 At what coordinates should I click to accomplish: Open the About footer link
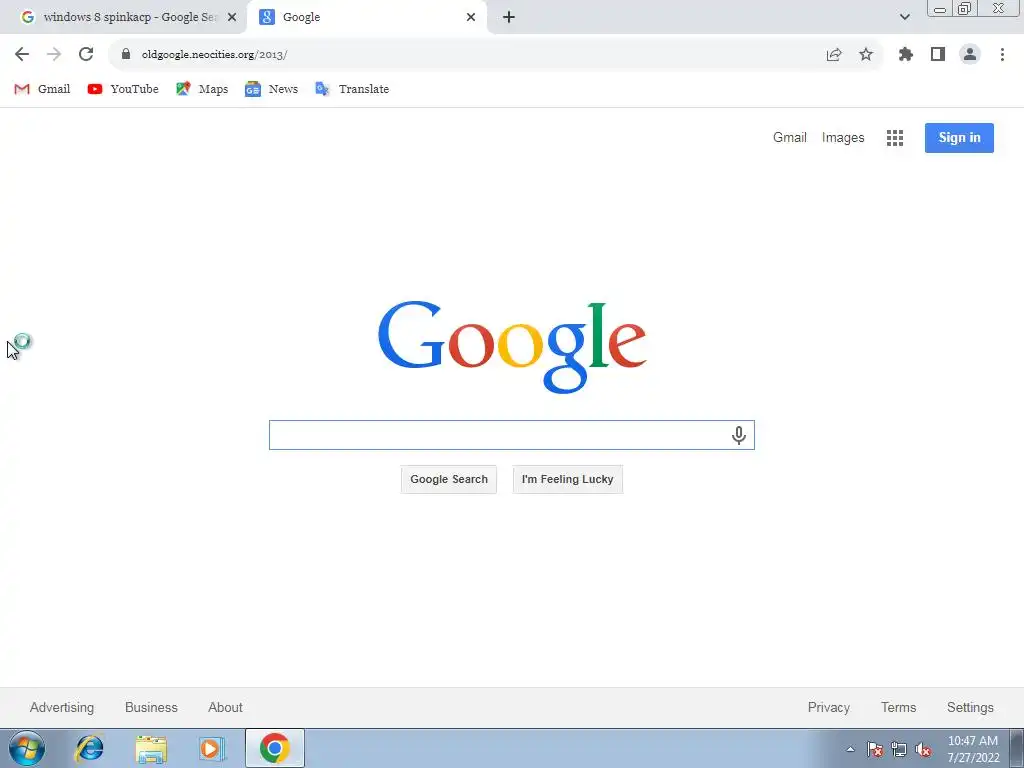[x=225, y=707]
